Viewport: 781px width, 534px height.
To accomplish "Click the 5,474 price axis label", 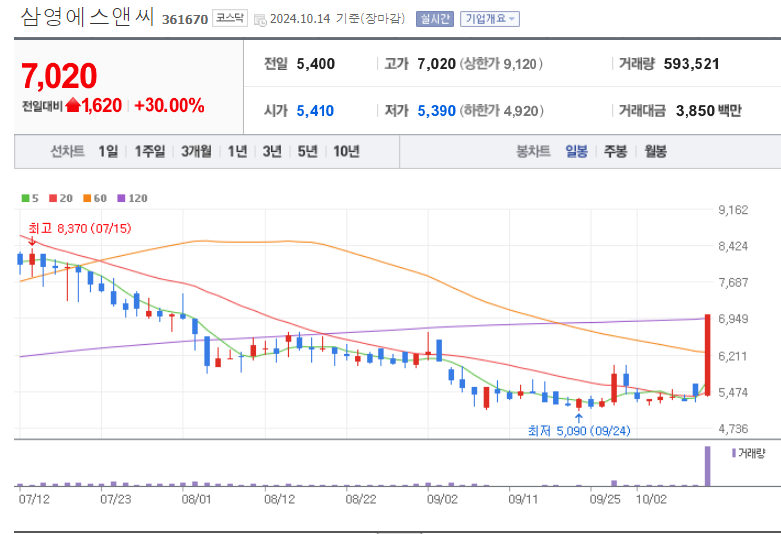I will (x=733, y=393).
